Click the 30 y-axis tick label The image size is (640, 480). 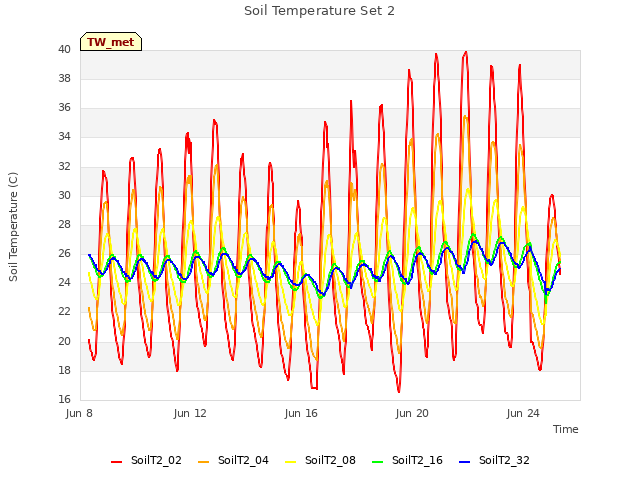click(64, 196)
